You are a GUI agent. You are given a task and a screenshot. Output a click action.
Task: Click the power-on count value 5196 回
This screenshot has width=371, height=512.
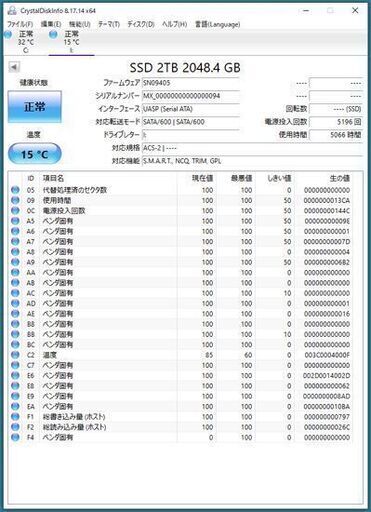point(336,122)
